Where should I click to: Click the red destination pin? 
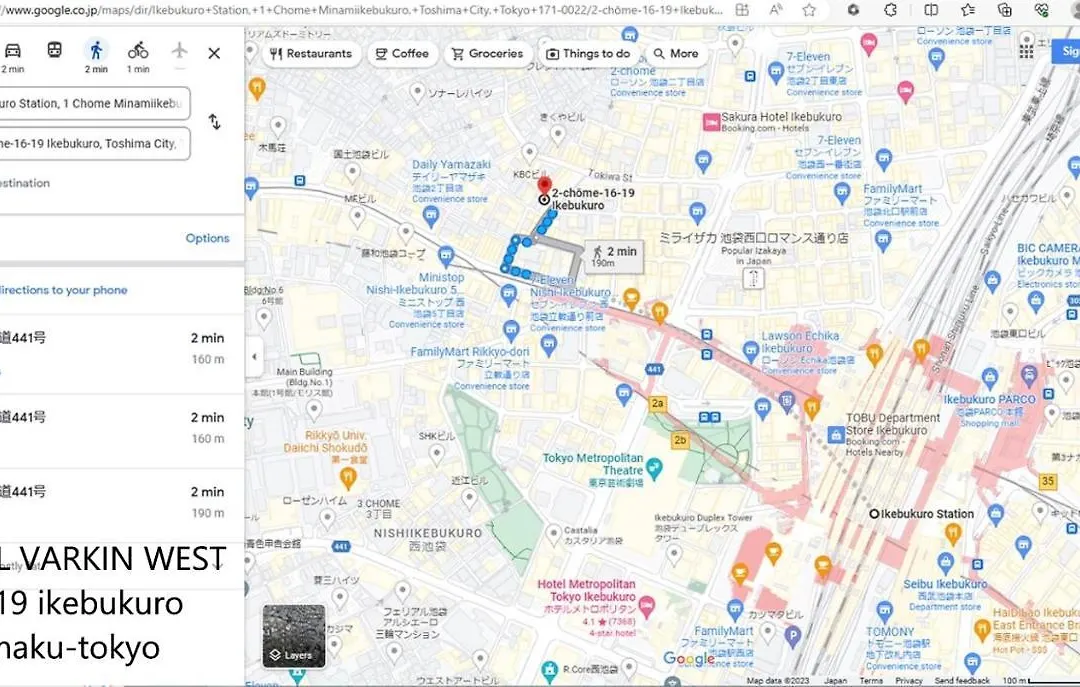click(x=544, y=185)
